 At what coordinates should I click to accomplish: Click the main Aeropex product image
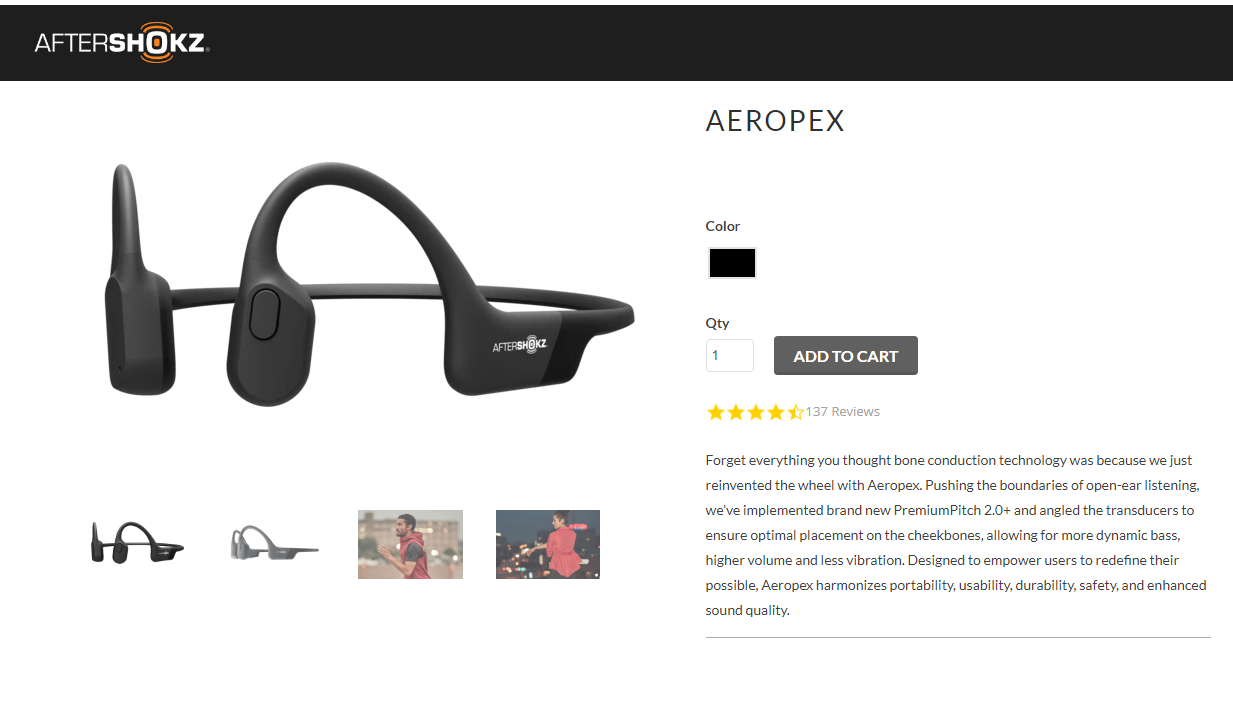click(368, 284)
